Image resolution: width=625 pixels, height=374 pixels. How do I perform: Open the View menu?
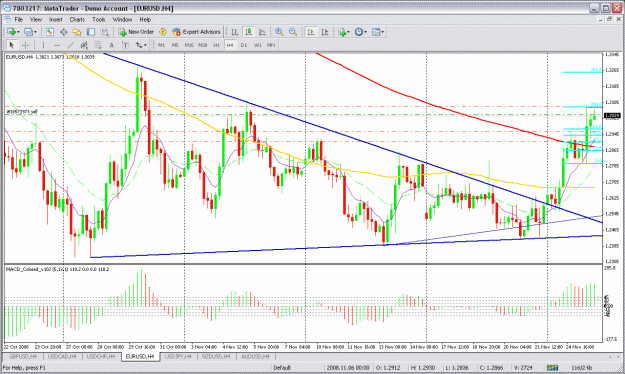[x=35, y=19]
